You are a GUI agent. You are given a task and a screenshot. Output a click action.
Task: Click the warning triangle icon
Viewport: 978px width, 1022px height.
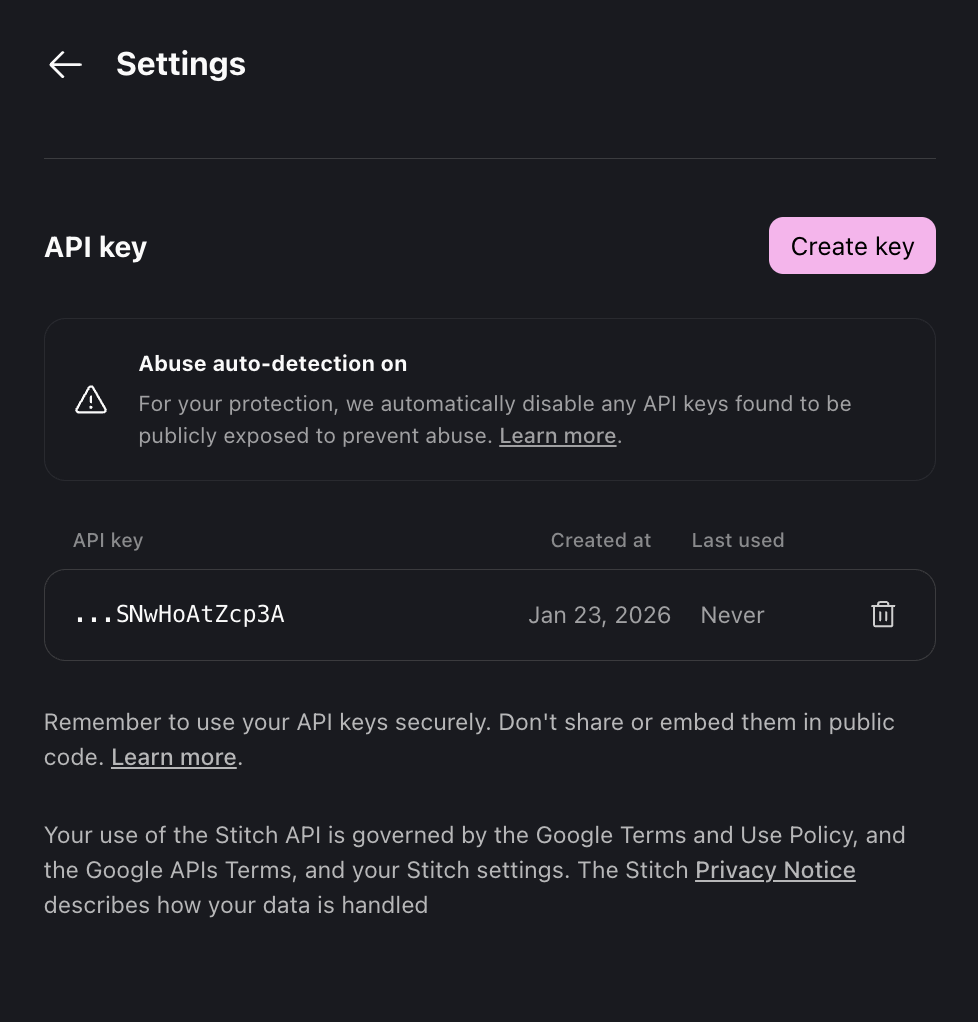(91, 400)
